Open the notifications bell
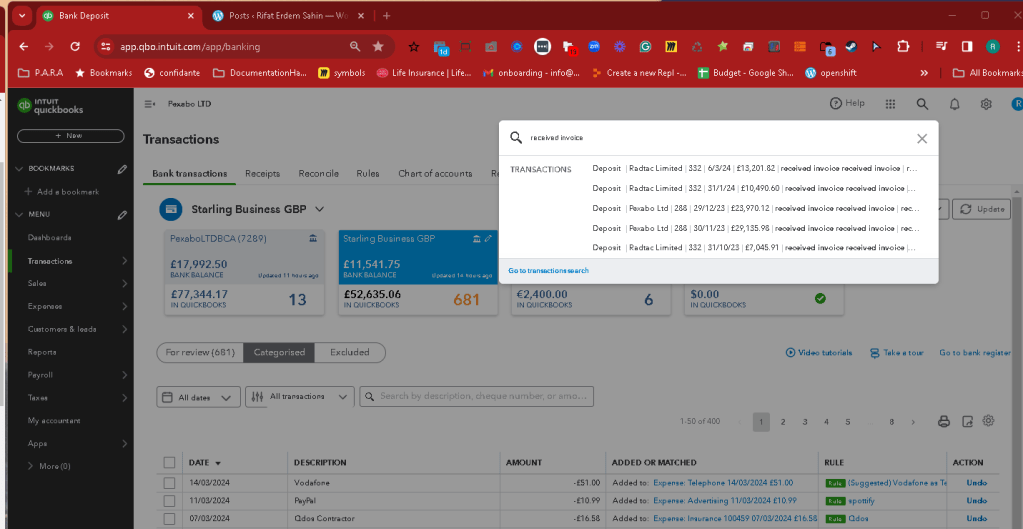The width and height of the screenshot is (1023, 529). (x=954, y=104)
